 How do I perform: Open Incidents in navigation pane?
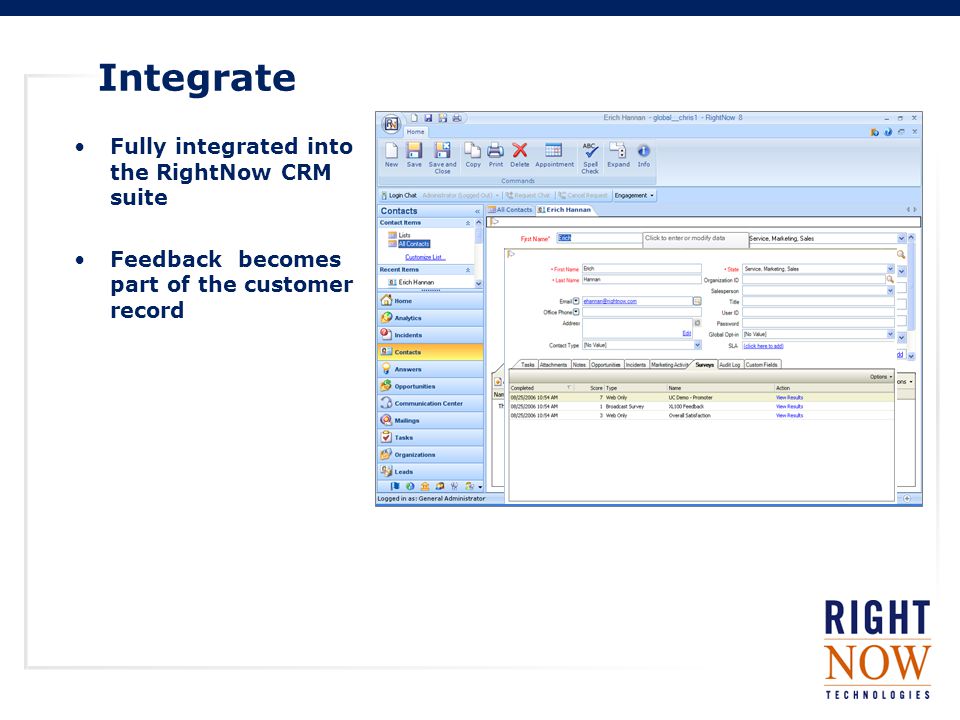(x=430, y=335)
